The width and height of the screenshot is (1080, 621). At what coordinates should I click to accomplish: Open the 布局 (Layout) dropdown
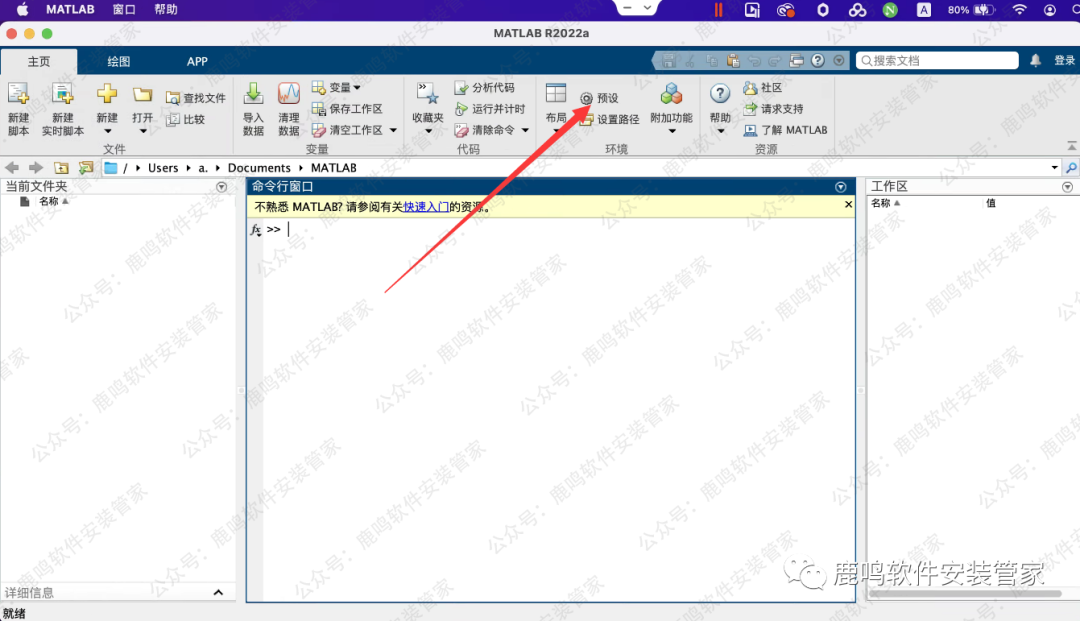[555, 130]
